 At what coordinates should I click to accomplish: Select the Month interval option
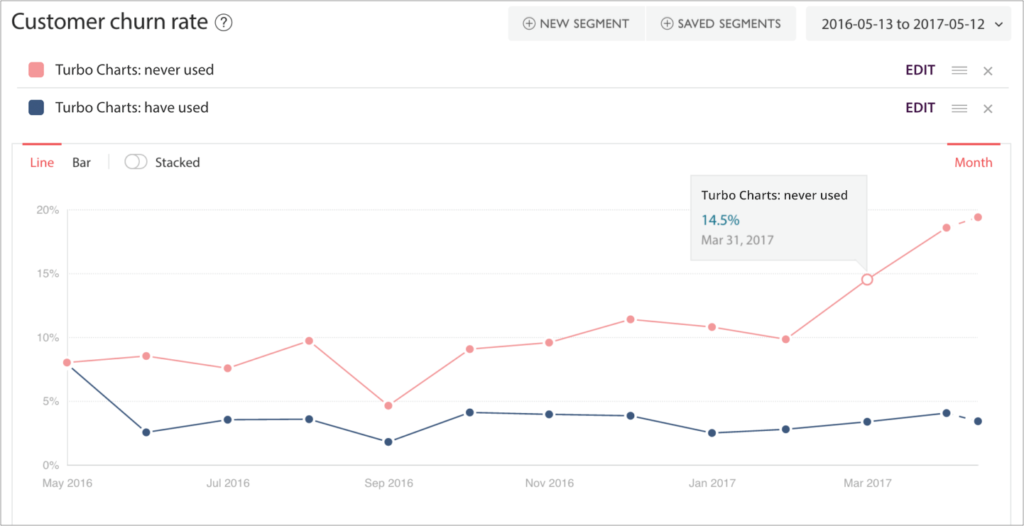[974, 163]
